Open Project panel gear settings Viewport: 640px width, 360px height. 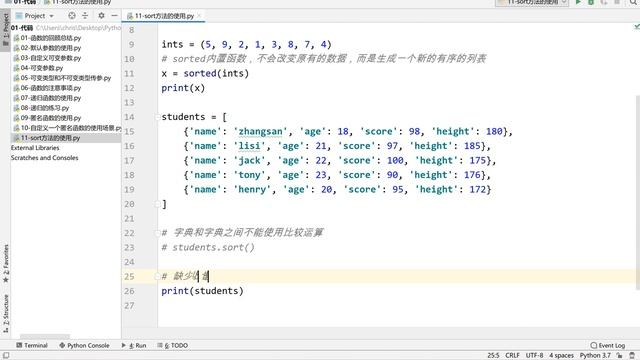point(101,16)
